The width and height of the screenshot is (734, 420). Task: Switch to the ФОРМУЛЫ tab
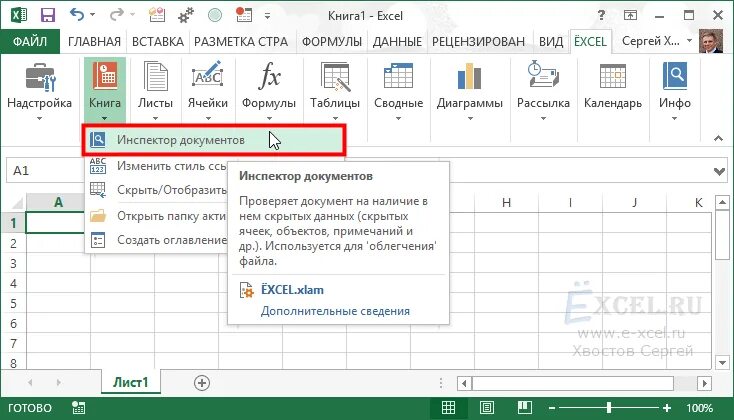tap(332, 42)
